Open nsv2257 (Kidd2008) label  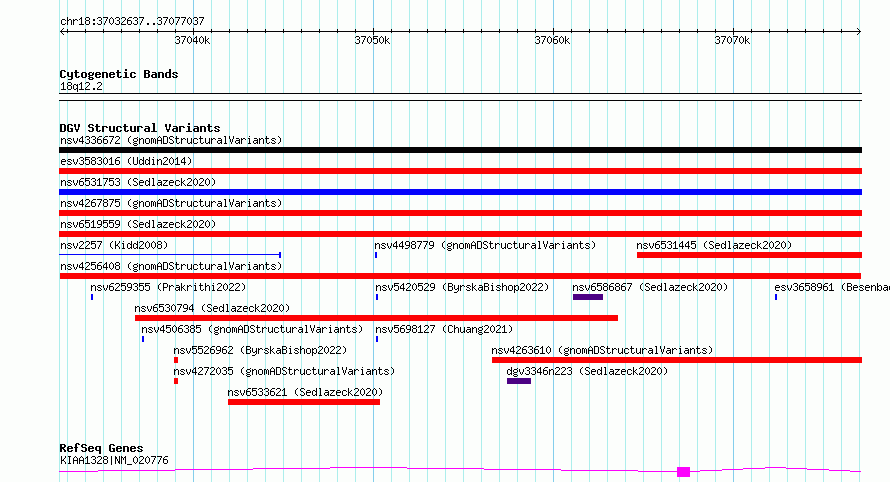(114, 245)
